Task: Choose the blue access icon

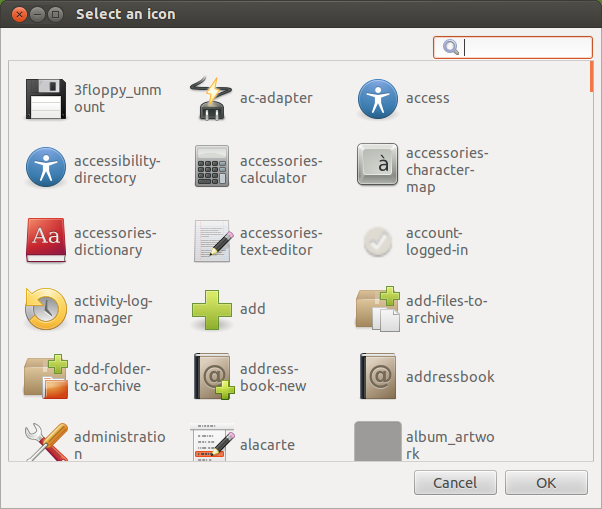Action: 378,99
